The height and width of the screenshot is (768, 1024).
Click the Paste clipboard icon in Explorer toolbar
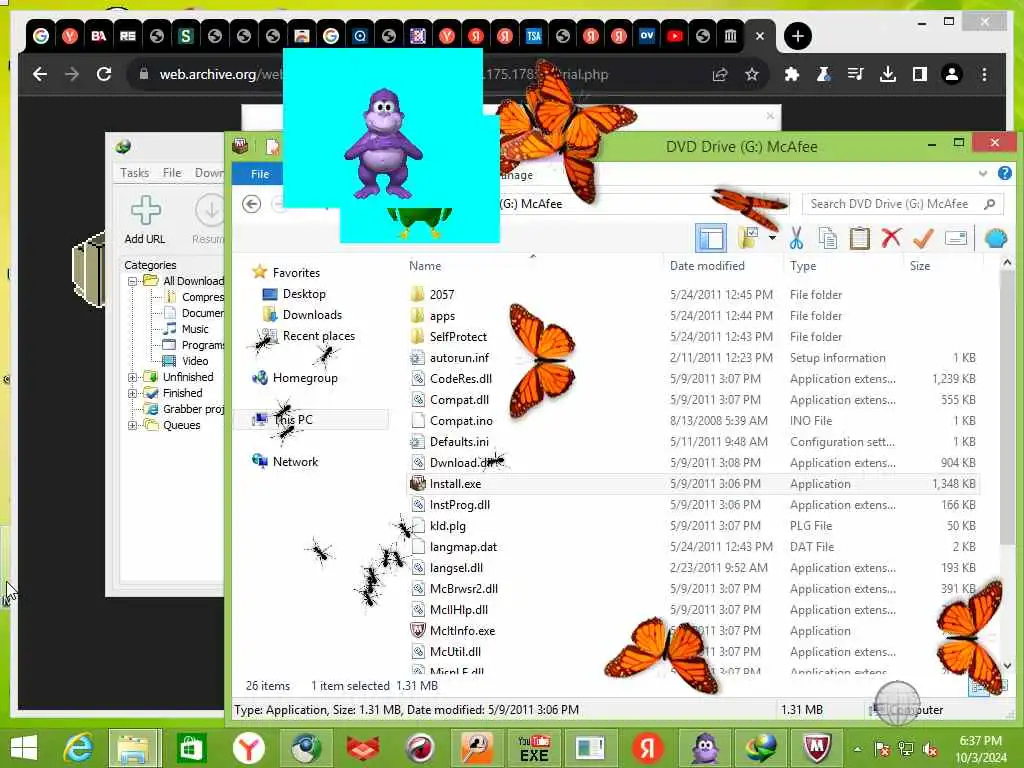pyautogui.click(x=859, y=238)
